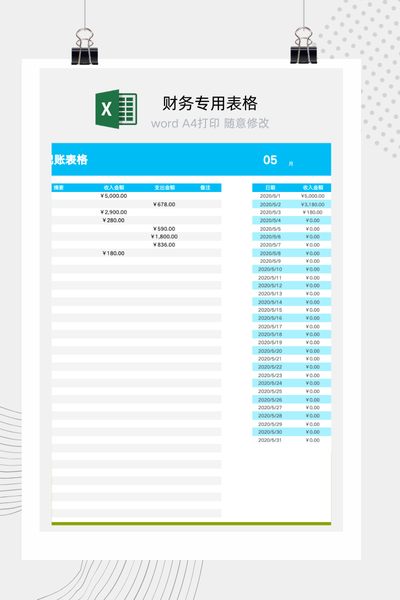Viewport: 400px width, 600px height.
Task: Select the 收入金额 header beside 日期
Action: point(313,188)
